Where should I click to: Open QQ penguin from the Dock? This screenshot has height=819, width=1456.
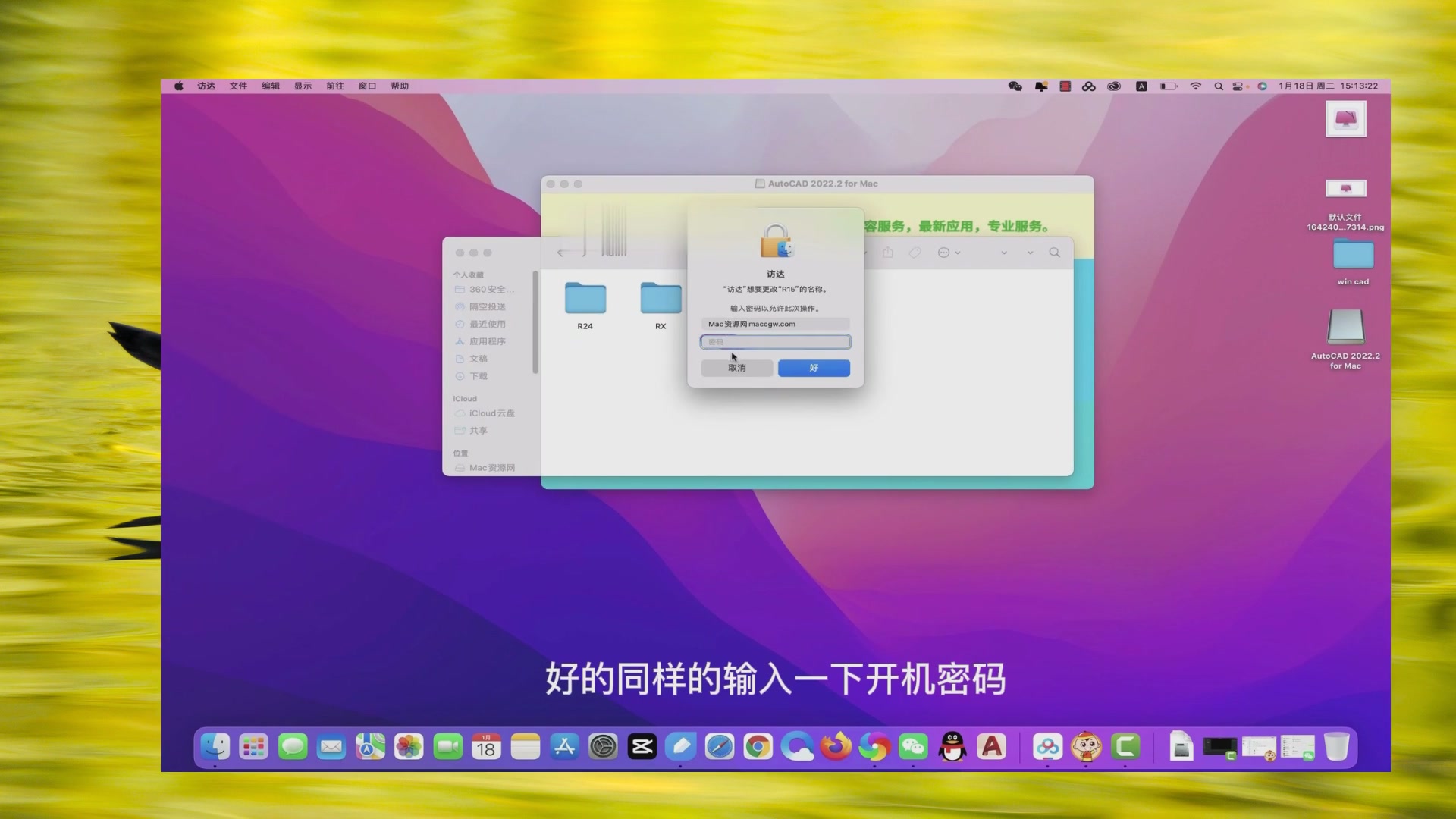952,748
